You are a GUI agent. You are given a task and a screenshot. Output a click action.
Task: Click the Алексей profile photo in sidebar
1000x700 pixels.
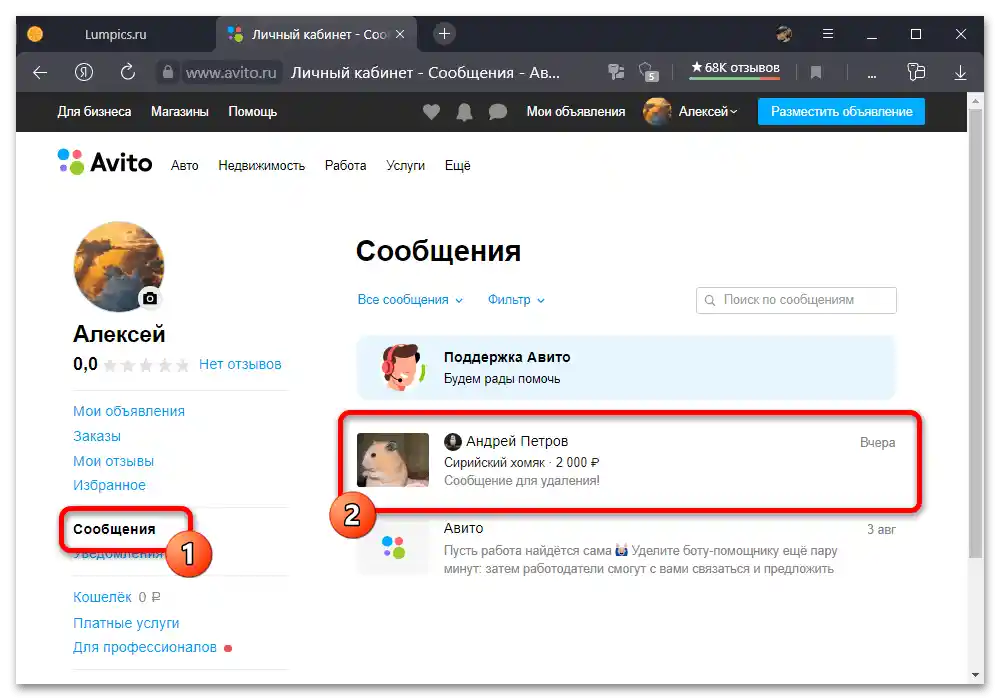coord(119,266)
